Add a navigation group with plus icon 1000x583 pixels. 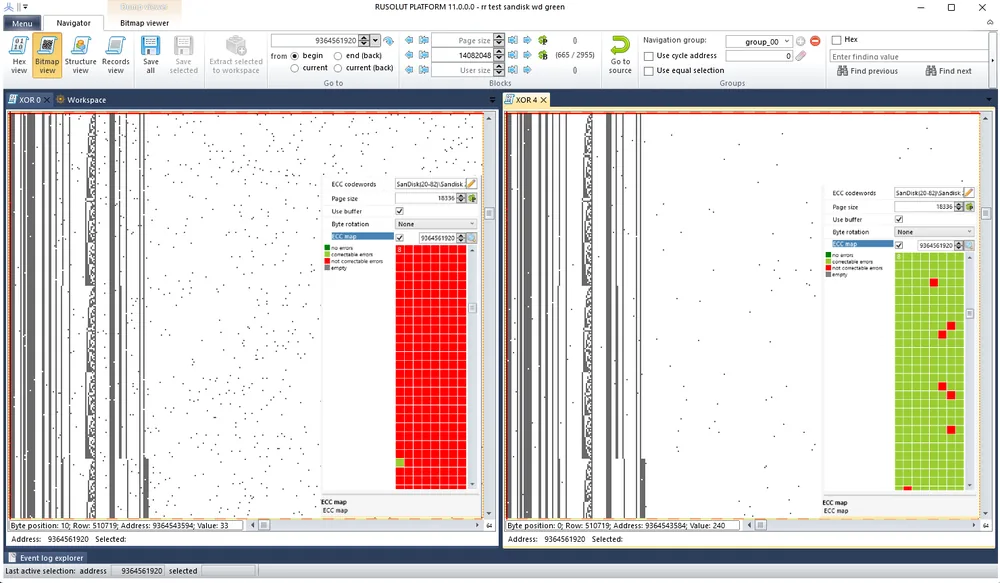tap(800, 41)
